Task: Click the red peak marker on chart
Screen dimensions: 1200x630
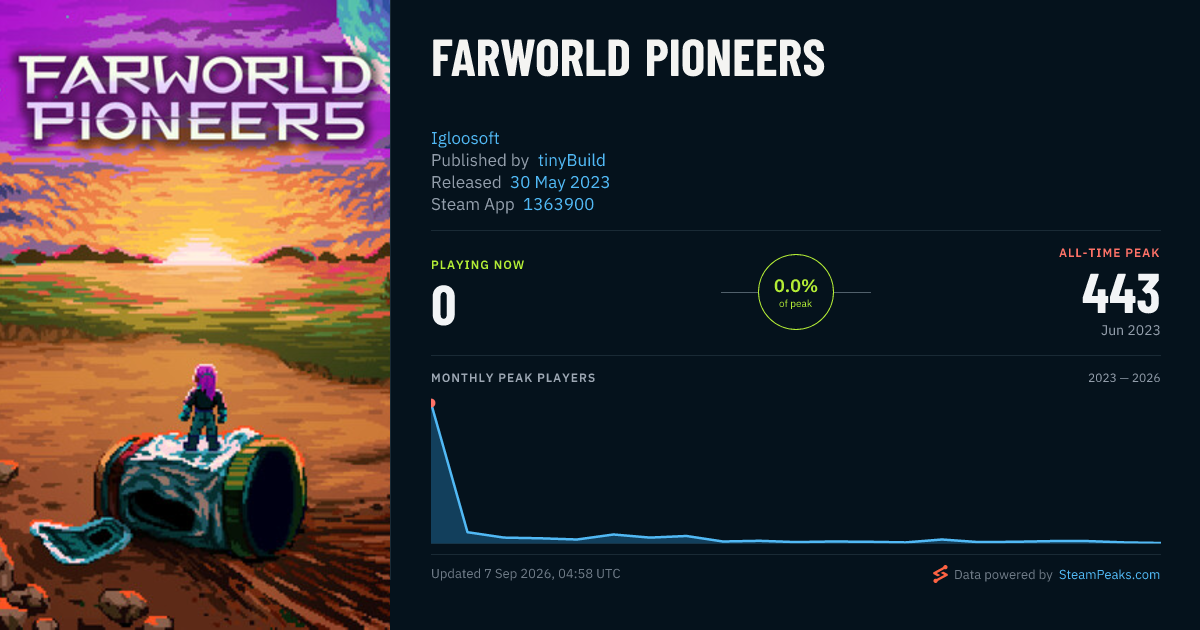Action: pyautogui.click(x=432, y=403)
